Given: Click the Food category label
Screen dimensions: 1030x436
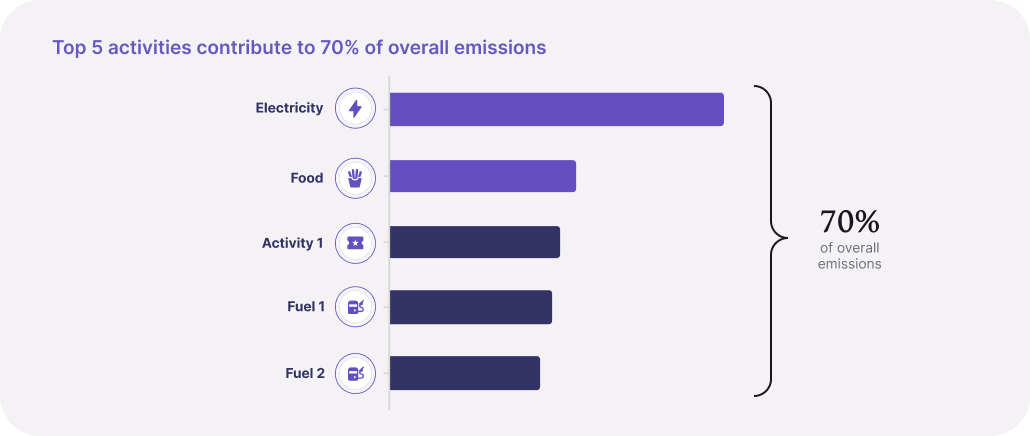Looking at the screenshot, I should point(307,178).
